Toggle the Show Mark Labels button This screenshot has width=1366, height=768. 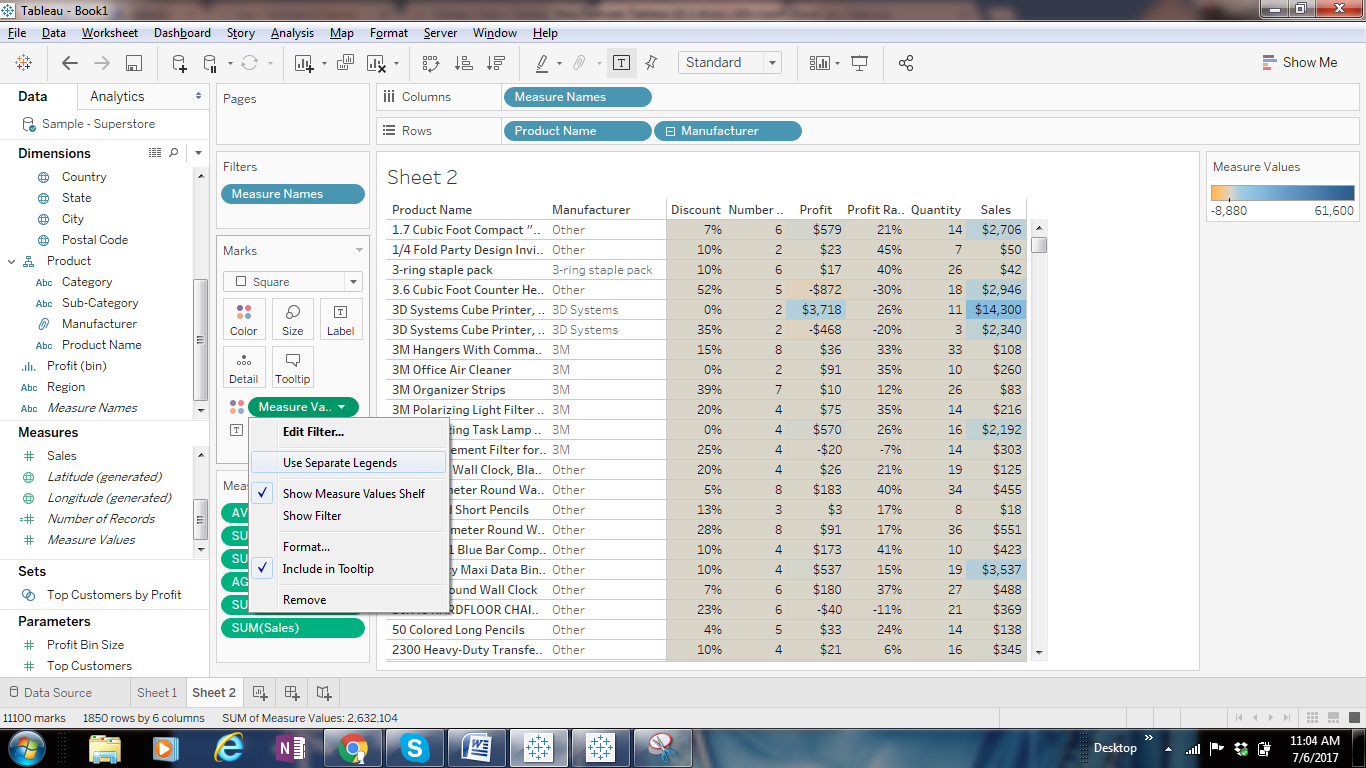click(x=621, y=63)
